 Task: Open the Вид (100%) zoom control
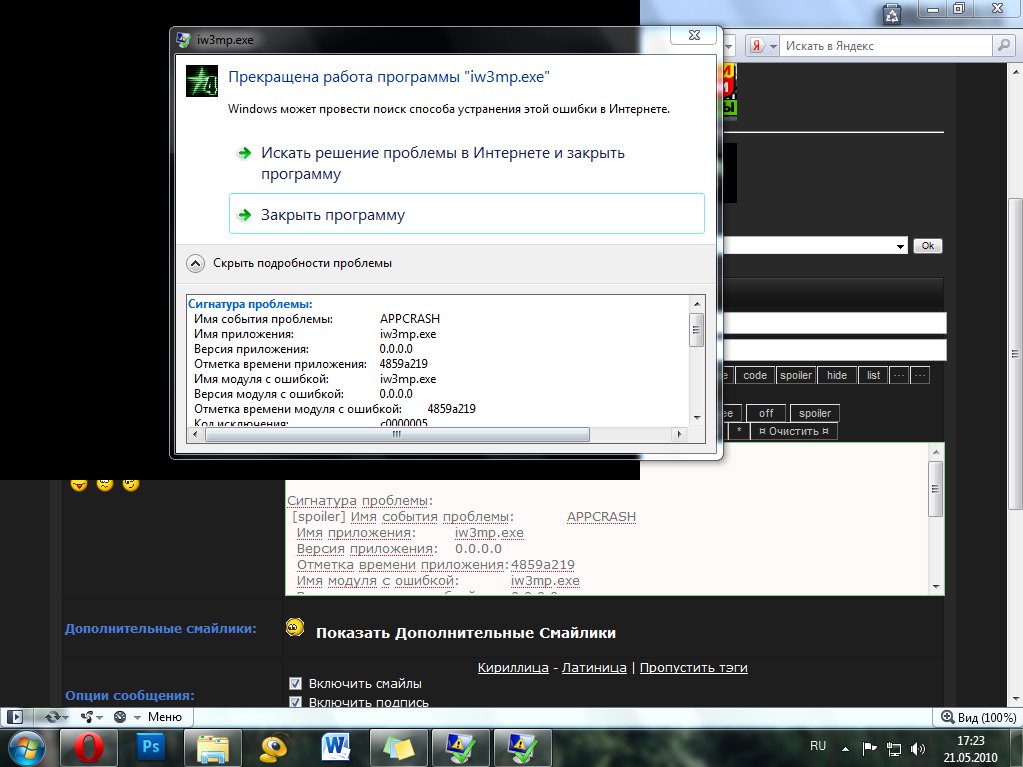coord(979,717)
